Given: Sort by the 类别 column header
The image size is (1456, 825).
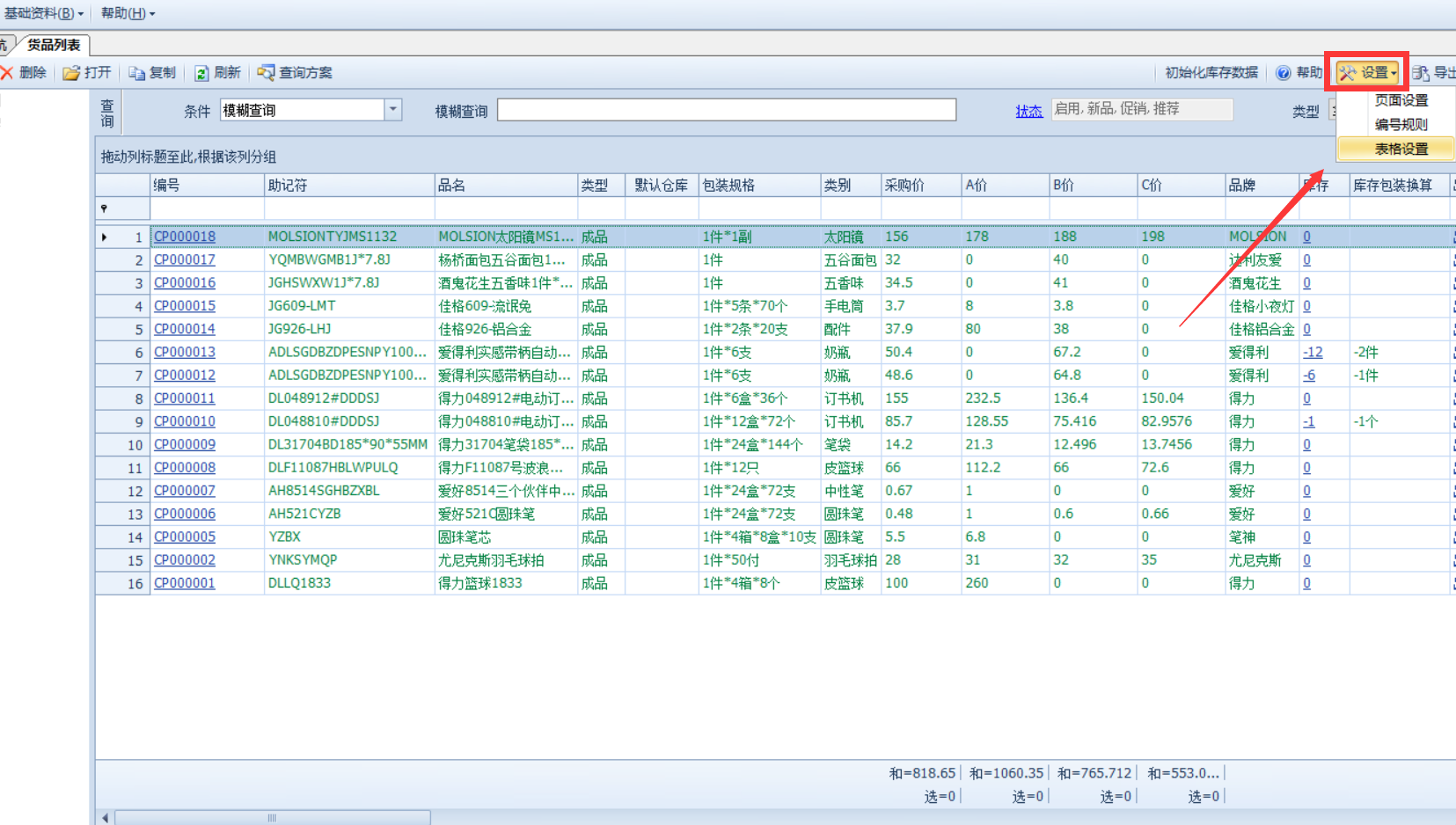Looking at the screenshot, I should [851, 186].
